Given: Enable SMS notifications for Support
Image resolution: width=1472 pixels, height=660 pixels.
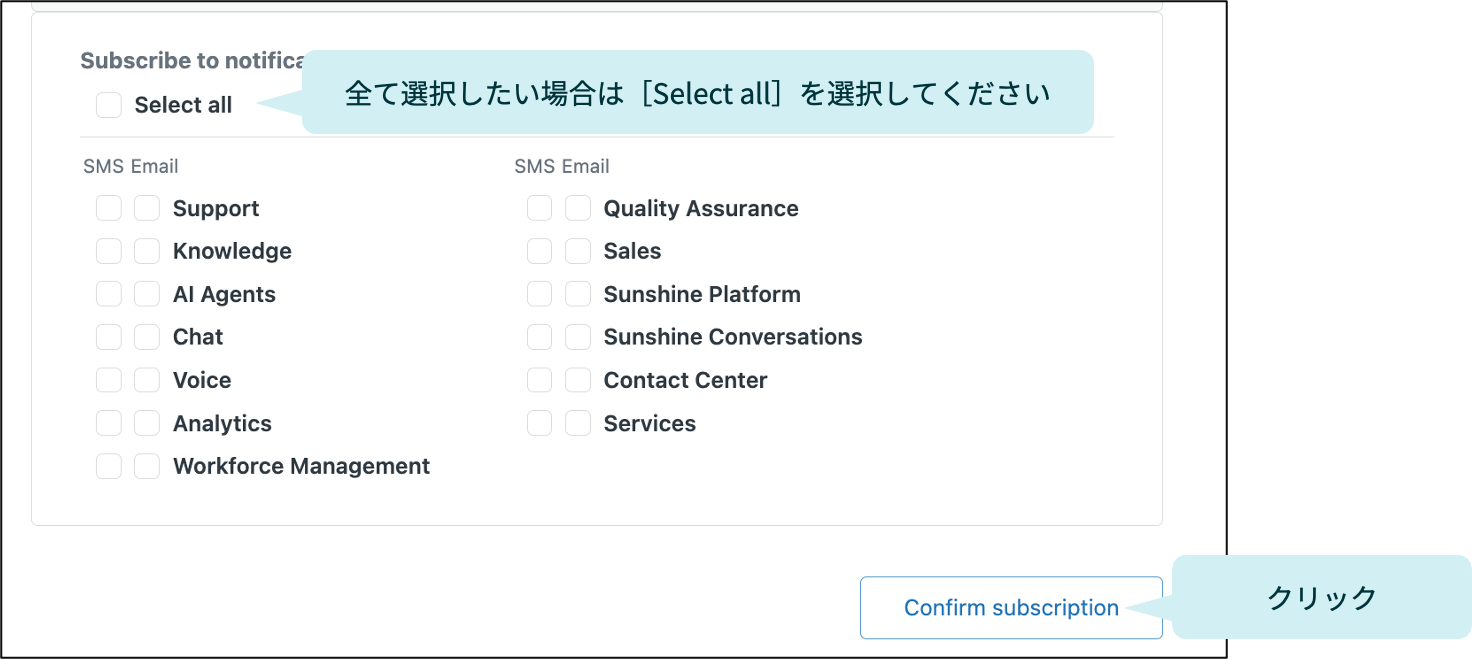Looking at the screenshot, I should click(x=109, y=208).
